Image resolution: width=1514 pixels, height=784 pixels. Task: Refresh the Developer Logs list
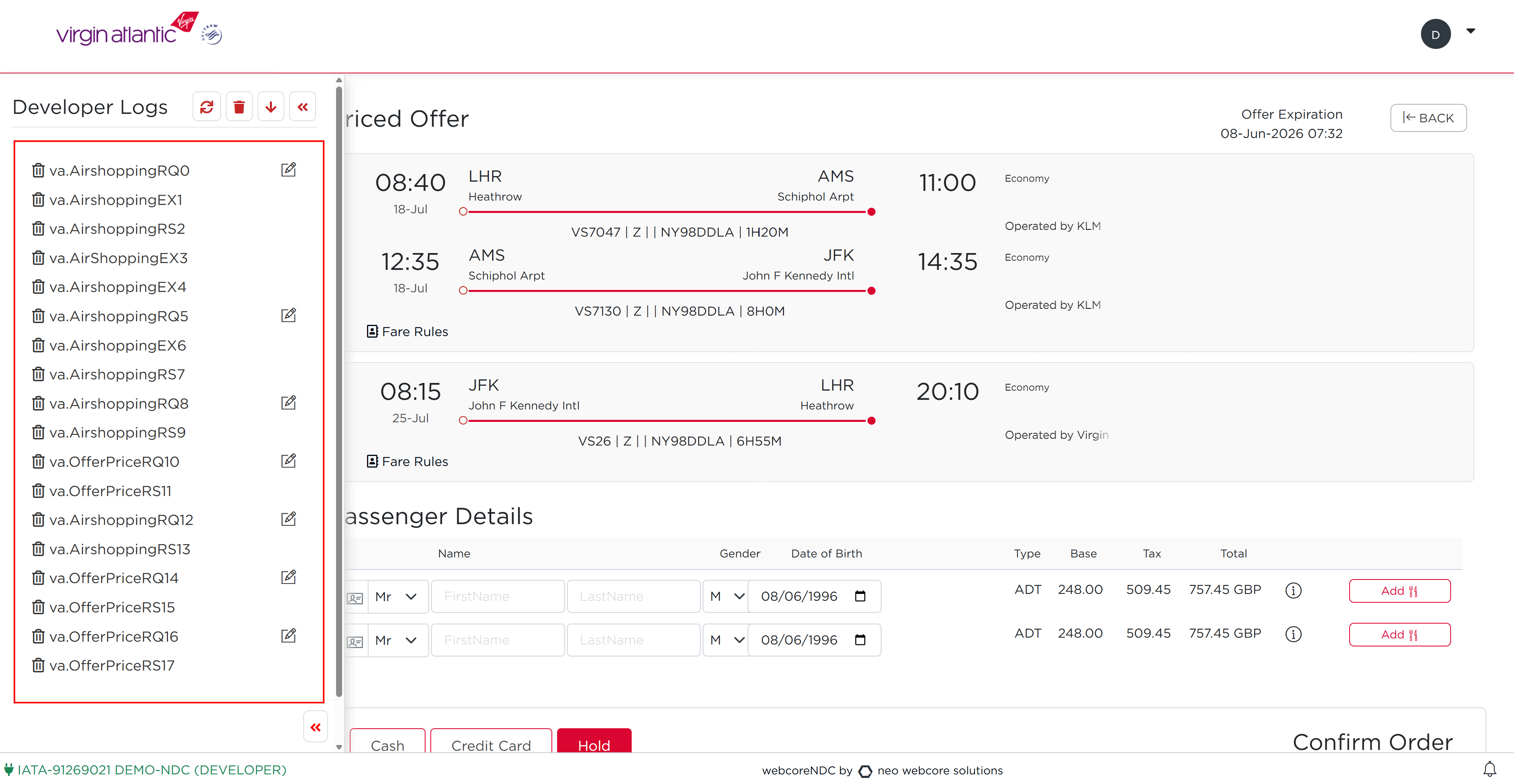tap(206, 107)
